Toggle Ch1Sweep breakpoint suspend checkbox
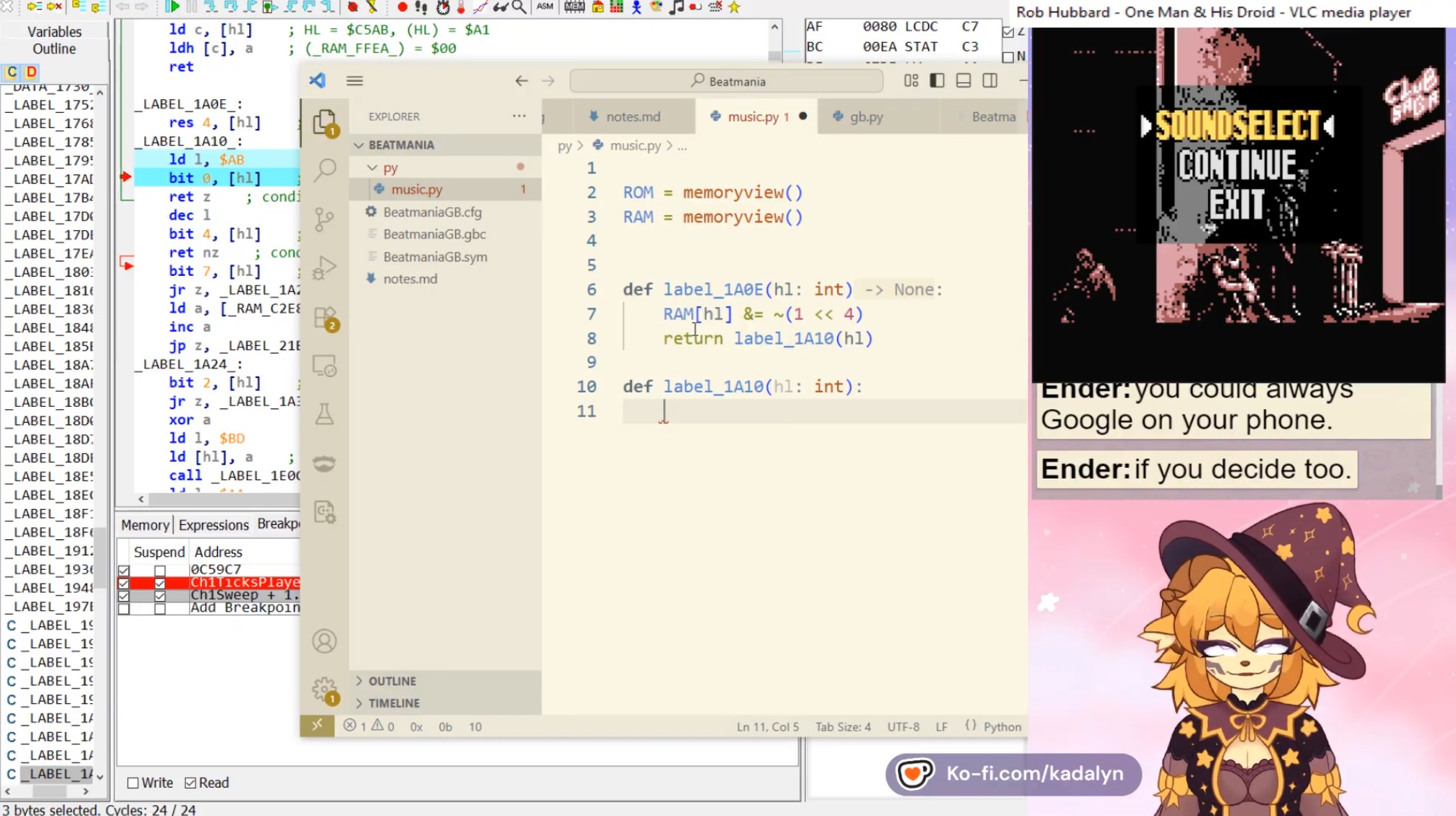The image size is (1456, 816). coord(160,595)
